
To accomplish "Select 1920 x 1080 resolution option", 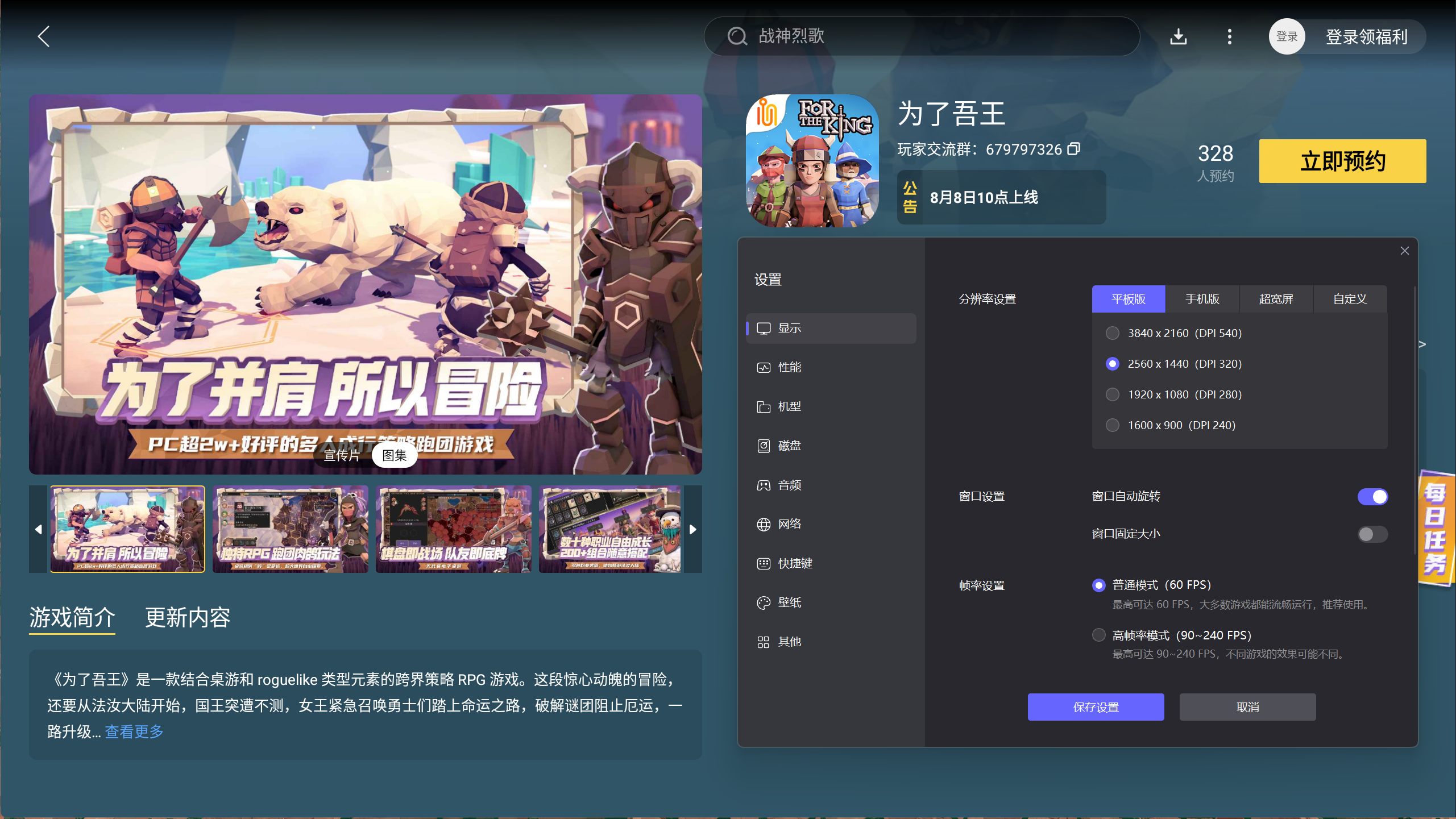I will (x=1113, y=394).
